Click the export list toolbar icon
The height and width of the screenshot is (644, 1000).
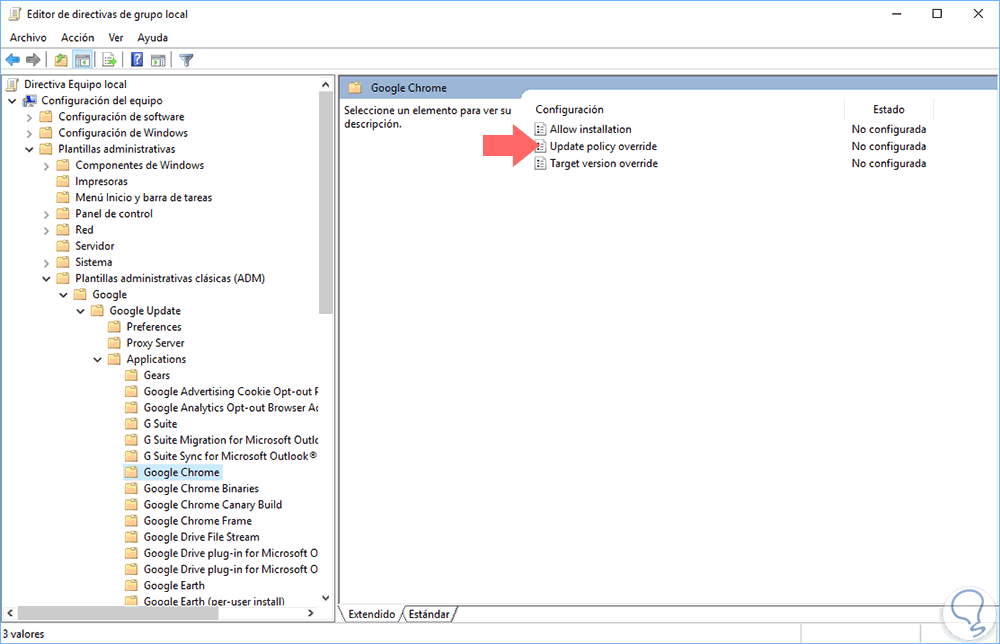[x=110, y=60]
